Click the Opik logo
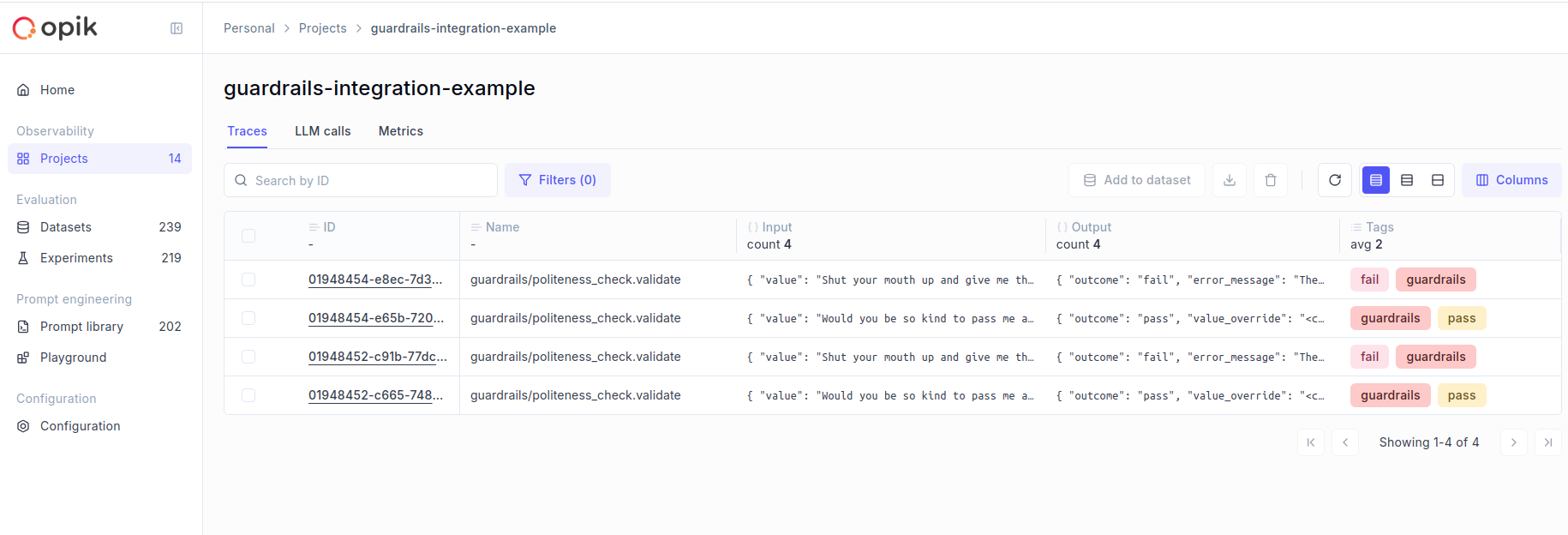The height and width of the screenshot is (535, 1568). coord(56,28)
